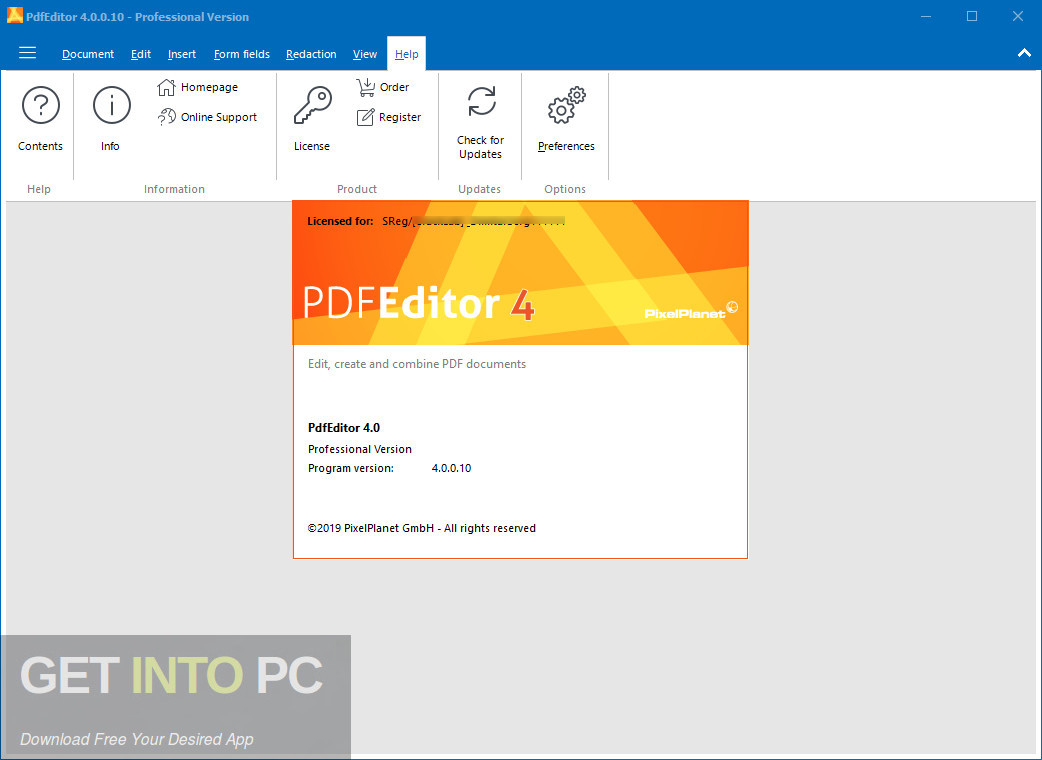Open the View menu

point(365,54)
